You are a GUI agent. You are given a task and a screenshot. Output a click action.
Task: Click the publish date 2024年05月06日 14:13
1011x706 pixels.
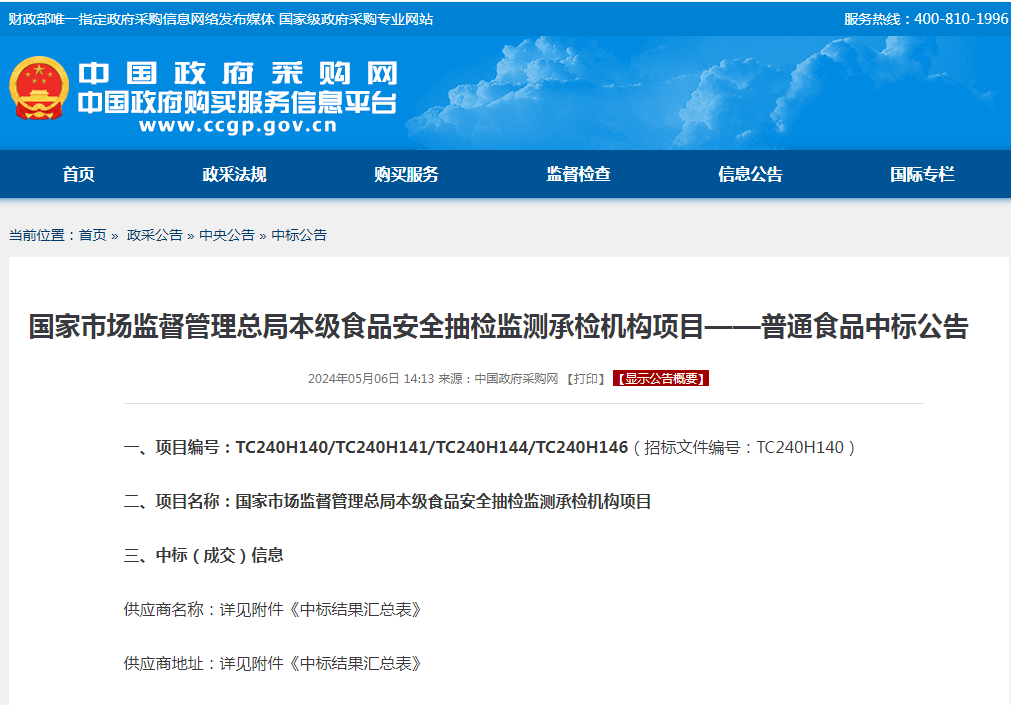[x=371, y=378]
